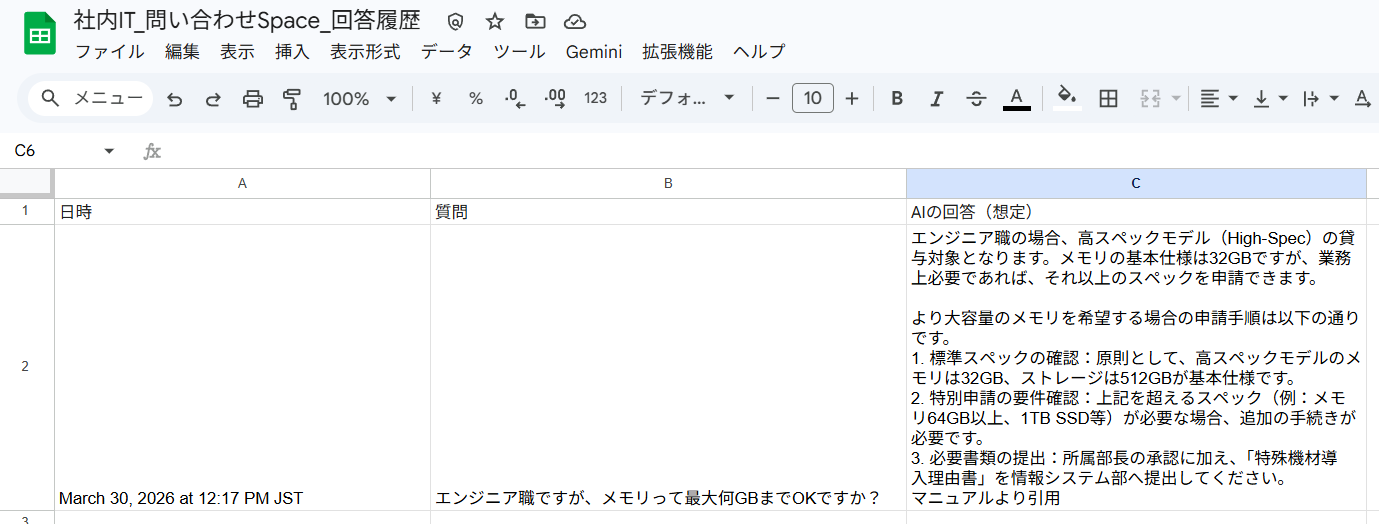Click the 123 number format button
1379x524 pixels.
coord(596,98)
